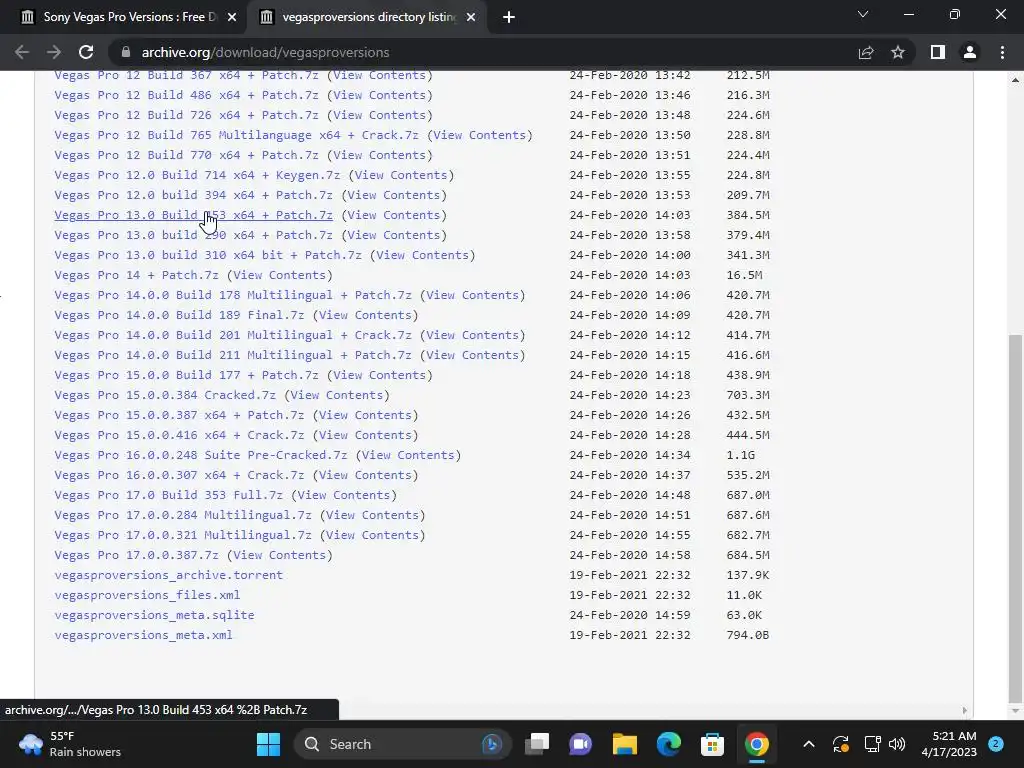Click the horizontal scroll right arrow
Viewport: 1024px width, 768px height.
coord(965,711)
